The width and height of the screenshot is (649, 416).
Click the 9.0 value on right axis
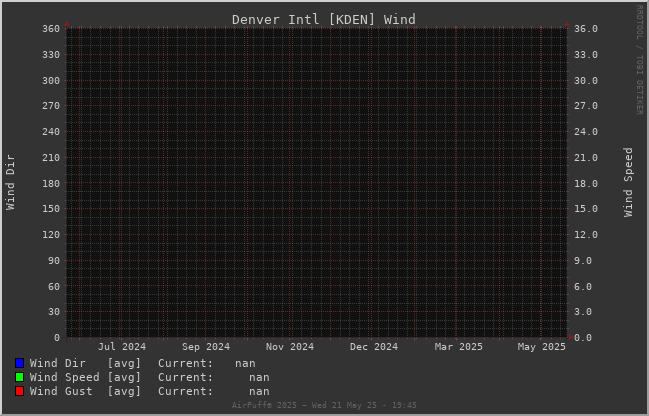tap(583, 261)
